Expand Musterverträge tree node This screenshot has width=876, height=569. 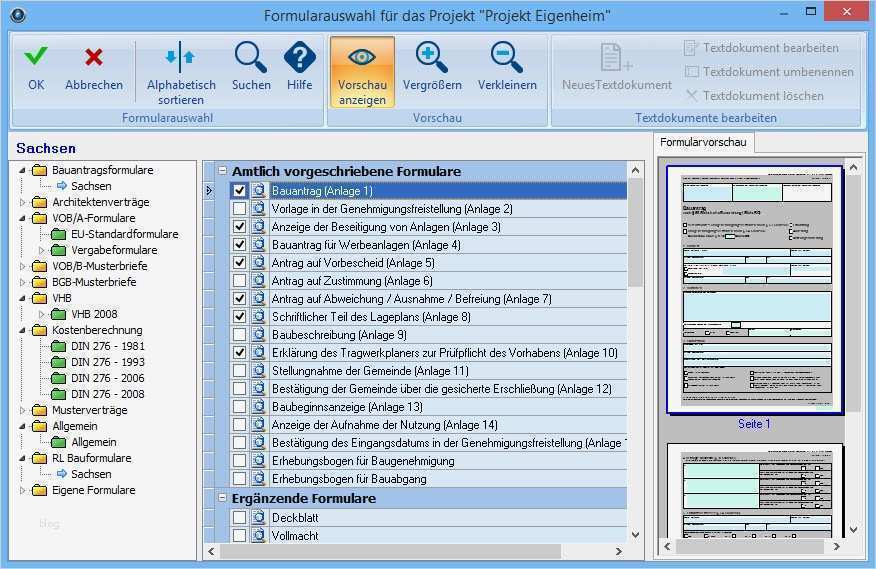tap(22, 411)
